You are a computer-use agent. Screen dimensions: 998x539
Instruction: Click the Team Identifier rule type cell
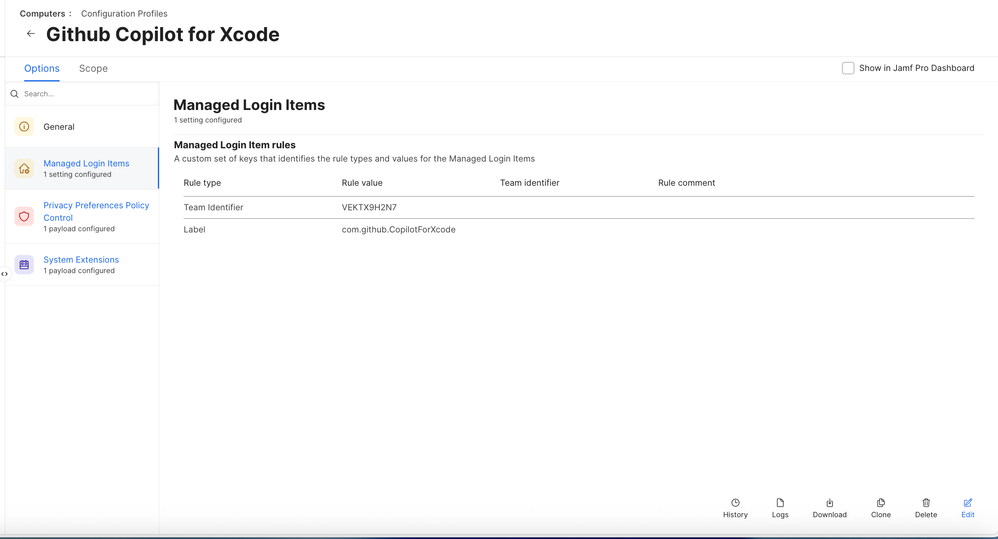tap(213, 207)
